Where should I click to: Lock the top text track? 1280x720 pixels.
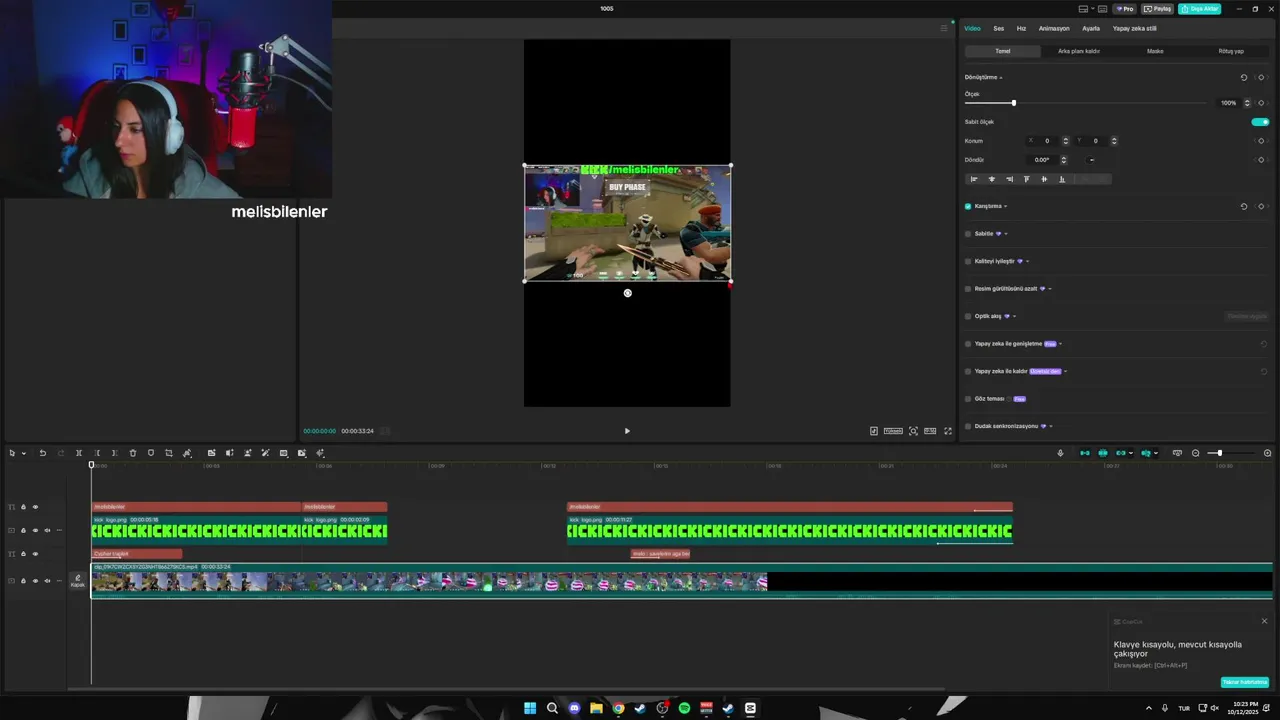(x=23, y=507)
